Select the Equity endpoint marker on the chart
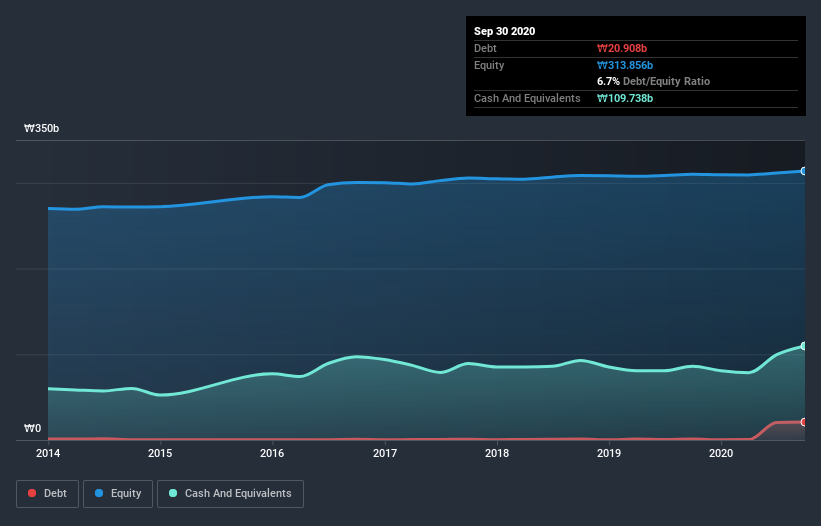This screenshot has height=526, width=821. [x=804, y=171]
